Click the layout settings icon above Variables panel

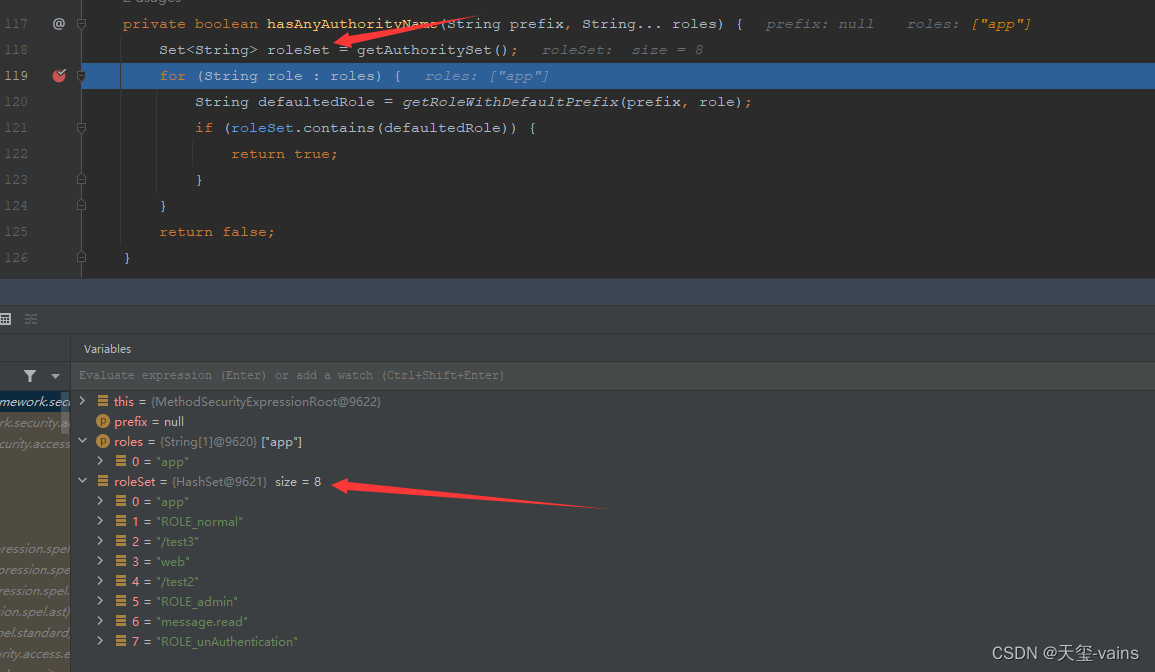pyautogui.click(x=7, y=318)
